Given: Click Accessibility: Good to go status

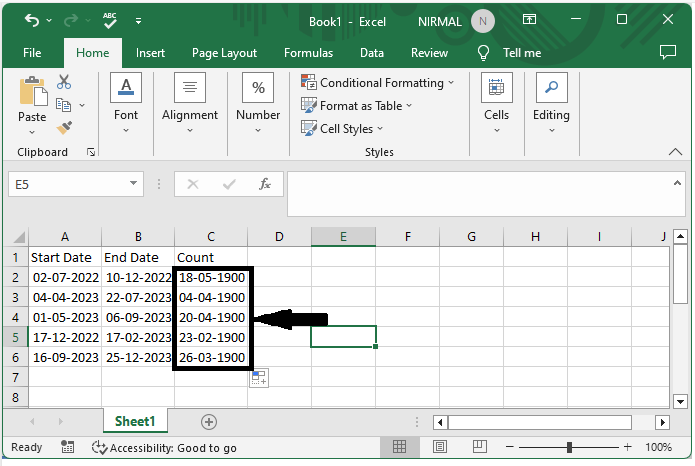Looking at the screenshot, I should pyautogui.click(x=164, y=447).
